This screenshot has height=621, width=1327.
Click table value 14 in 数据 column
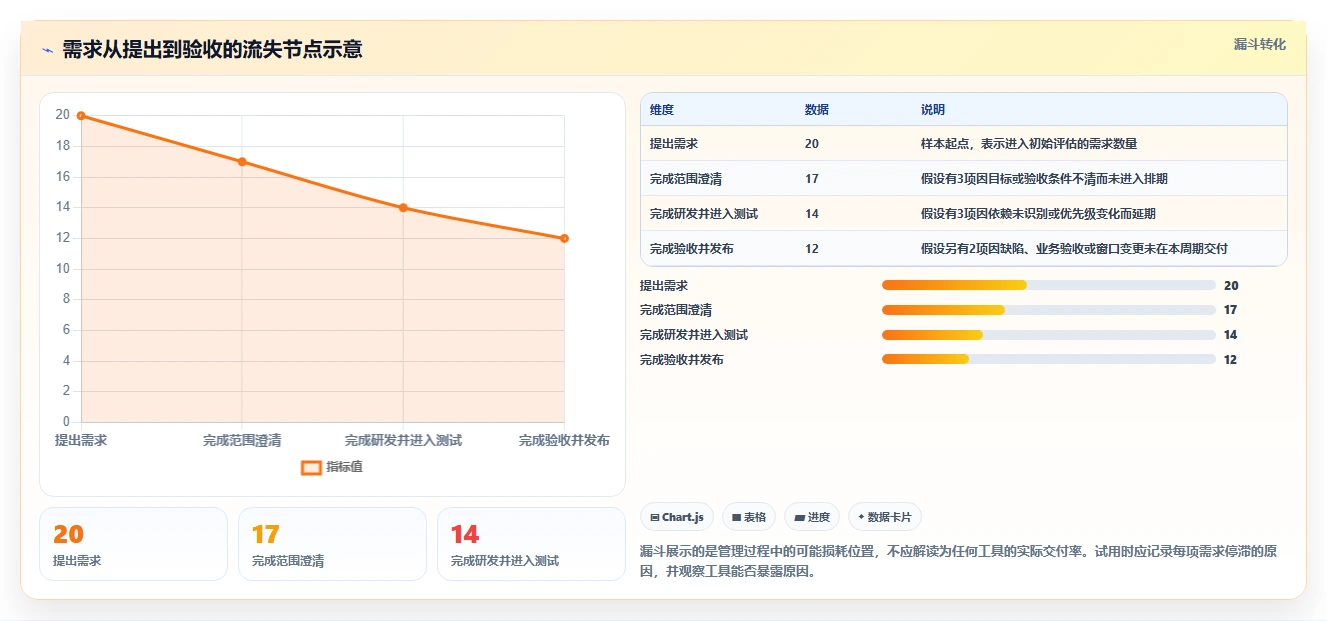click(x=811, y=214)
